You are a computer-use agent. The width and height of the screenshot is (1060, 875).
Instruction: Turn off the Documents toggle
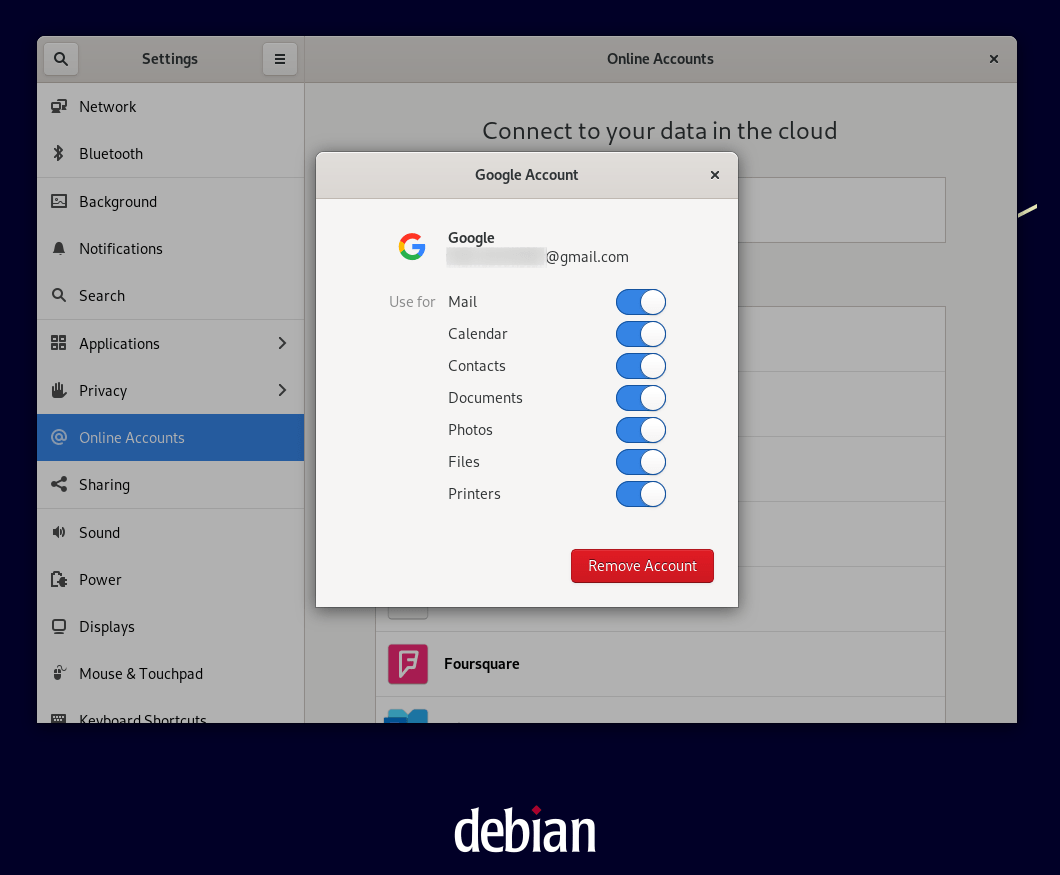640,398
